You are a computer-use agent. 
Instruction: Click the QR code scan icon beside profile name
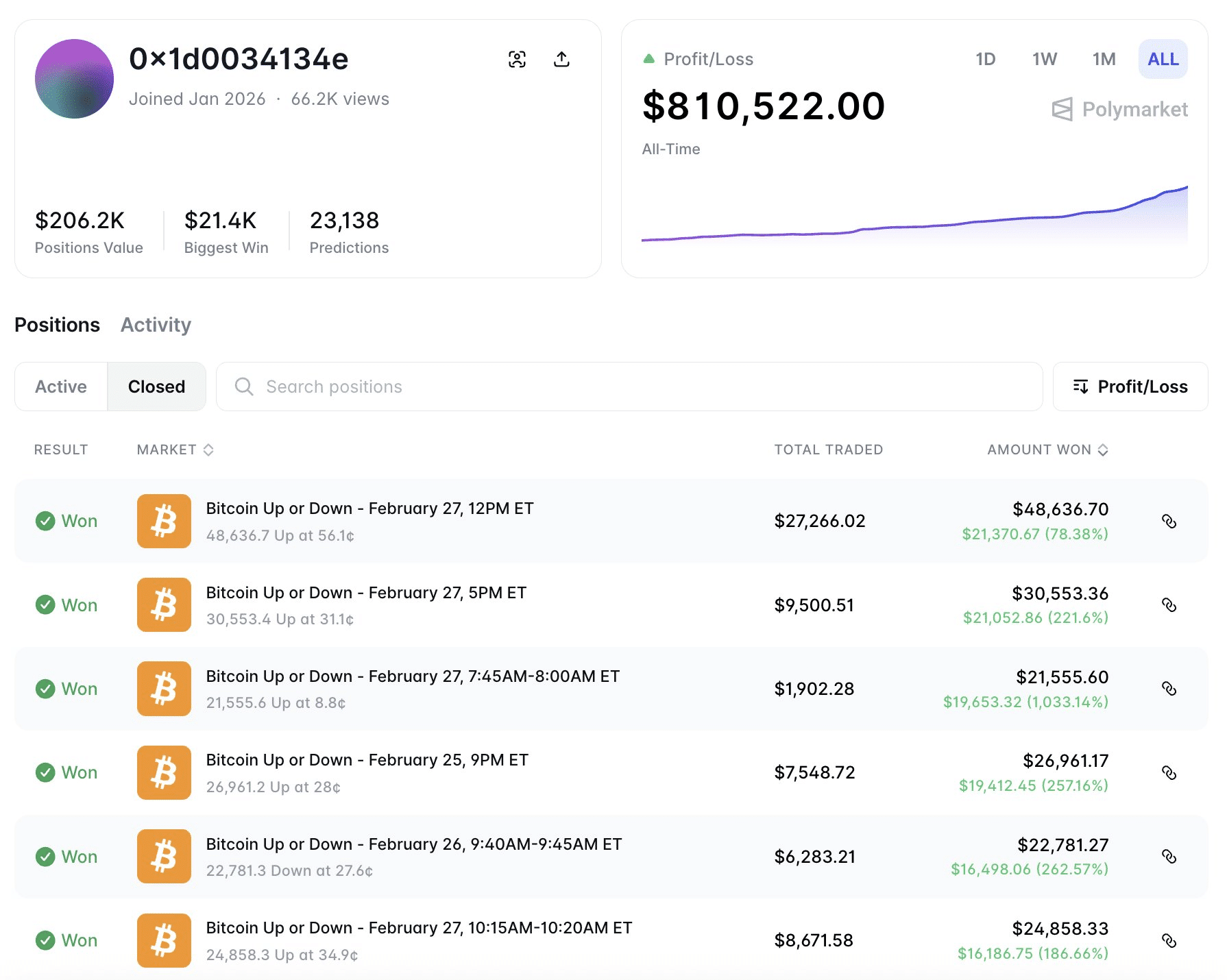click(x=518, y=60)
